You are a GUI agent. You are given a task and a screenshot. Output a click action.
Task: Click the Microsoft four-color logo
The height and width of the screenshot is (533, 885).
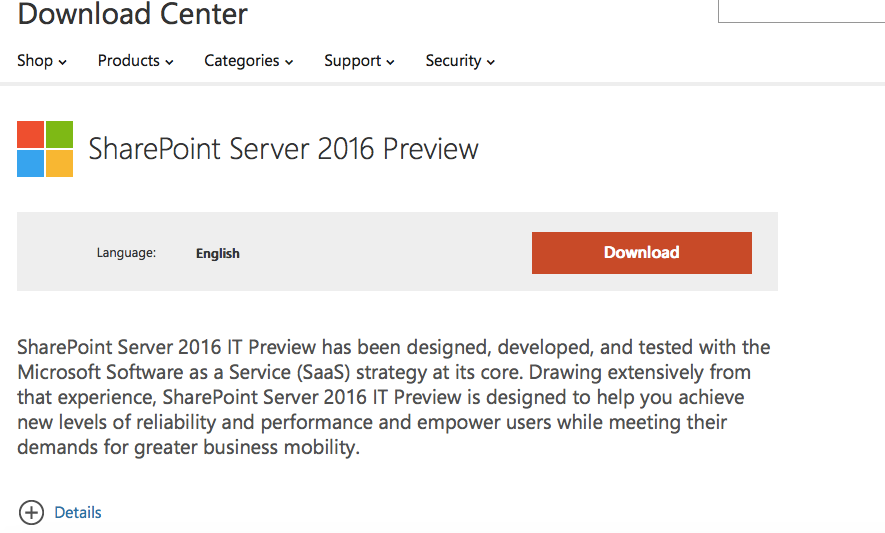point(45,148)
